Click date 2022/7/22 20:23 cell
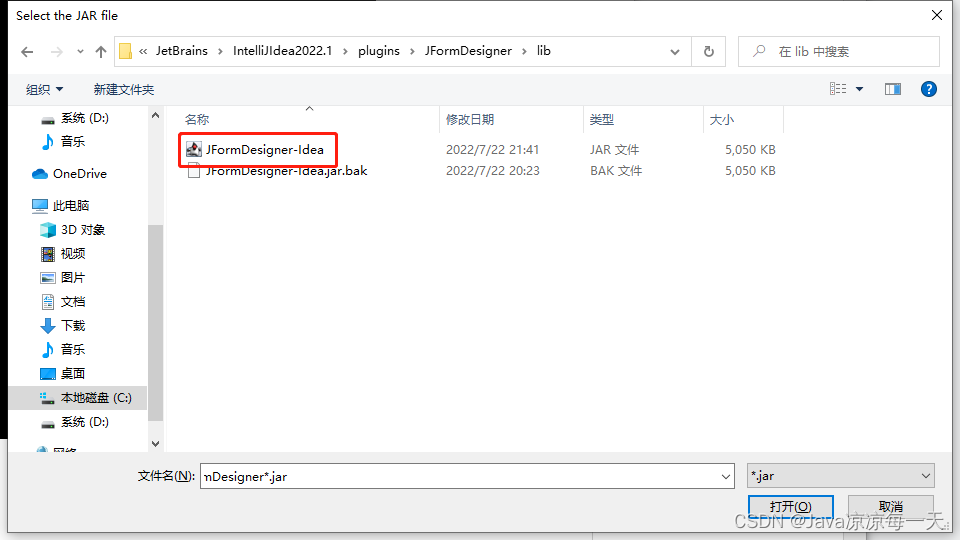This screenshot has width=960, height=540. (492, 171)
